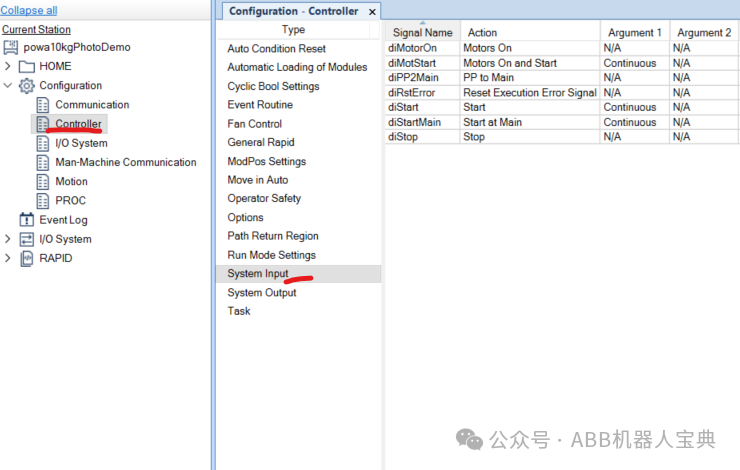The height and width of the screenshot is (470, 740).
Task: Select System Output in the Type list
Action: tap(261, 293)
